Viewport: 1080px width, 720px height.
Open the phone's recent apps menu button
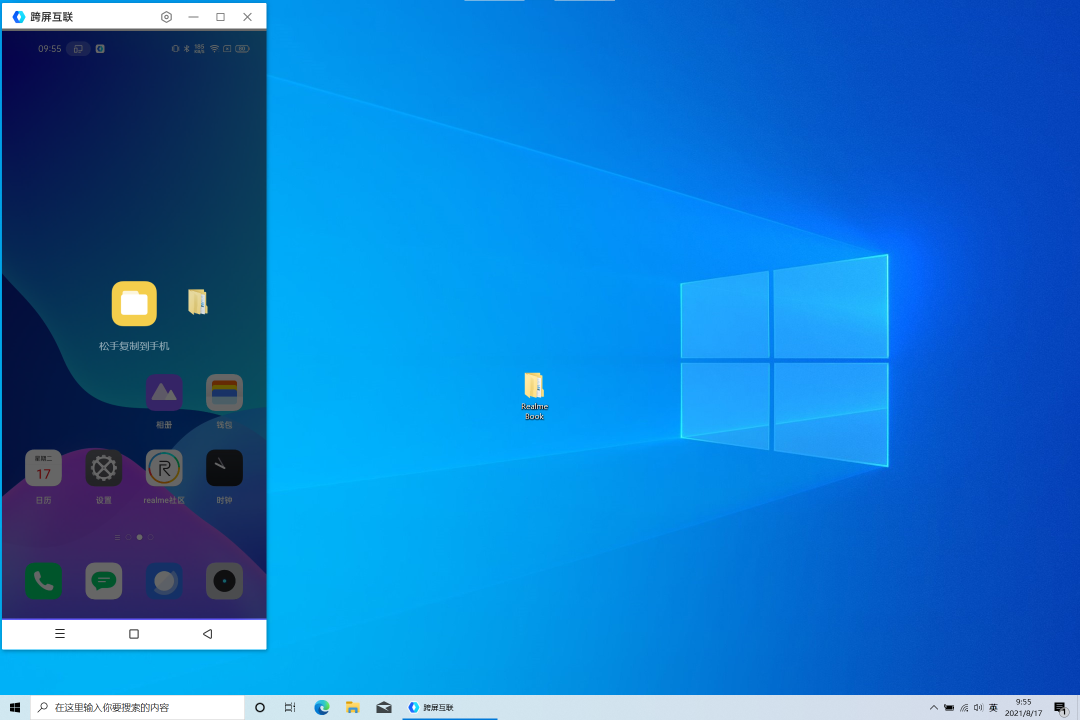(60, 634)
